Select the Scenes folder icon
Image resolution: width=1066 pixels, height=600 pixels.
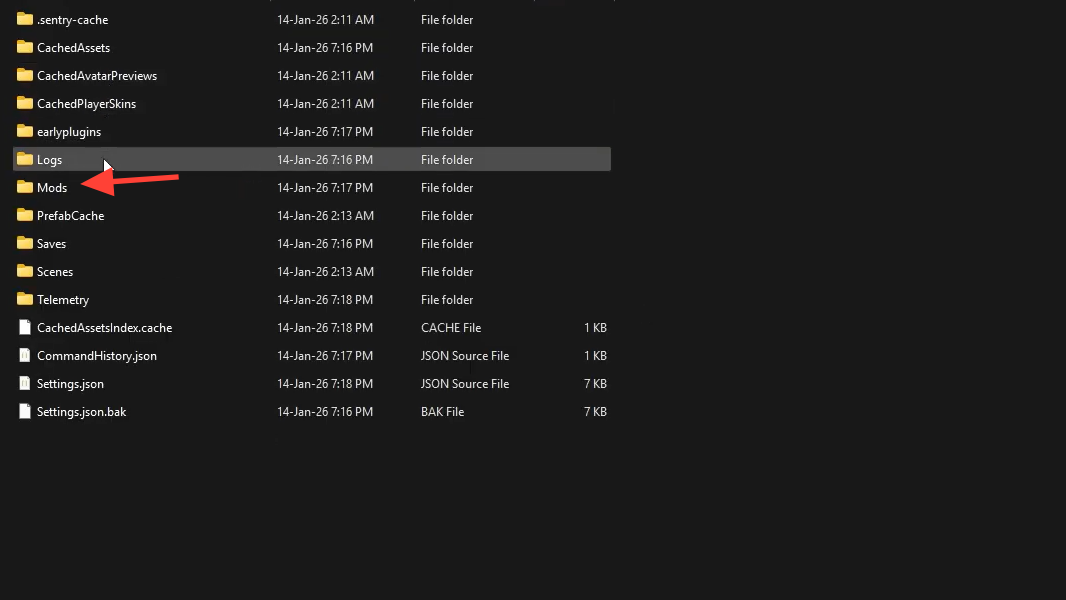[x=25, y=271]
